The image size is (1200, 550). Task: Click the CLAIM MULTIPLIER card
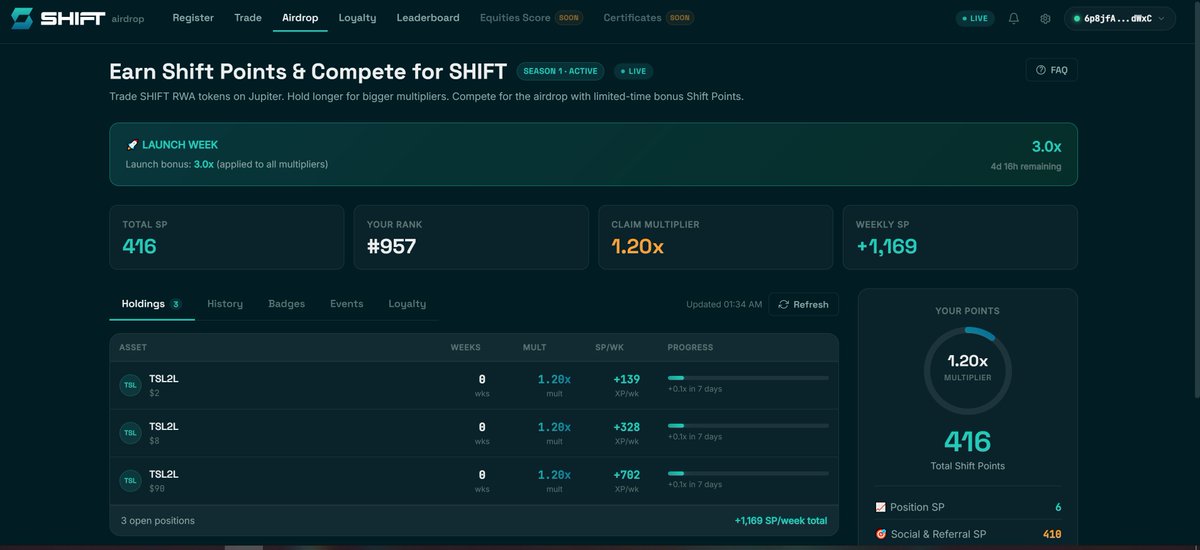(715, 238)
